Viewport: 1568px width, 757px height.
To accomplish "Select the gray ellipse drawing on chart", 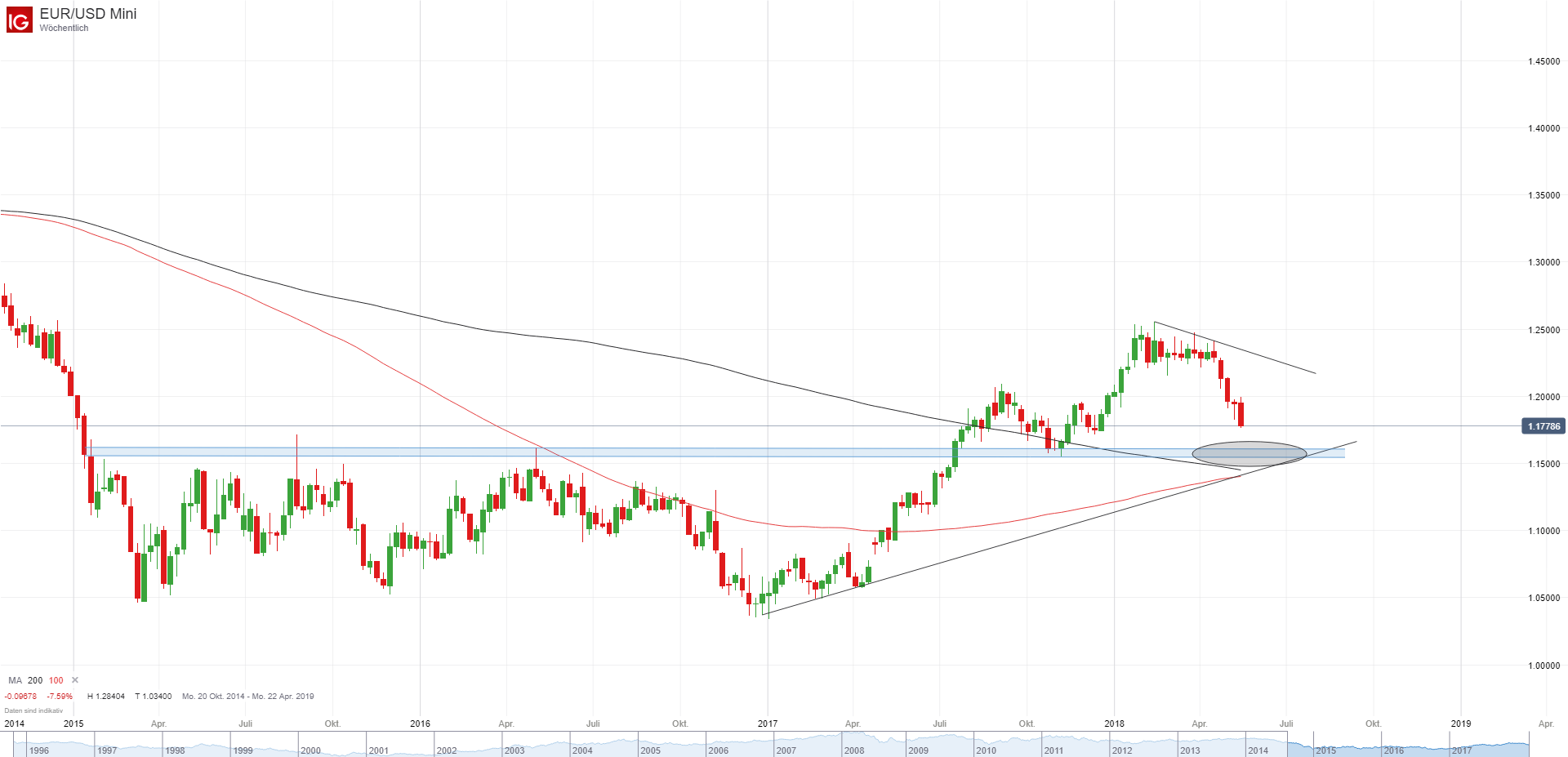I will (x=1249, y=454).
